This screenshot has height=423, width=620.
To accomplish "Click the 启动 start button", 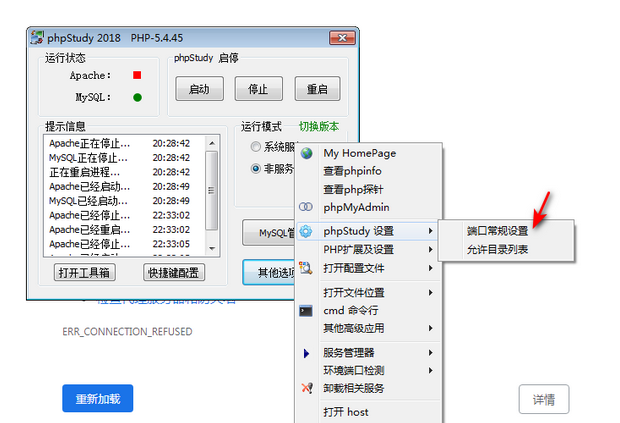I will coord(199,89).
